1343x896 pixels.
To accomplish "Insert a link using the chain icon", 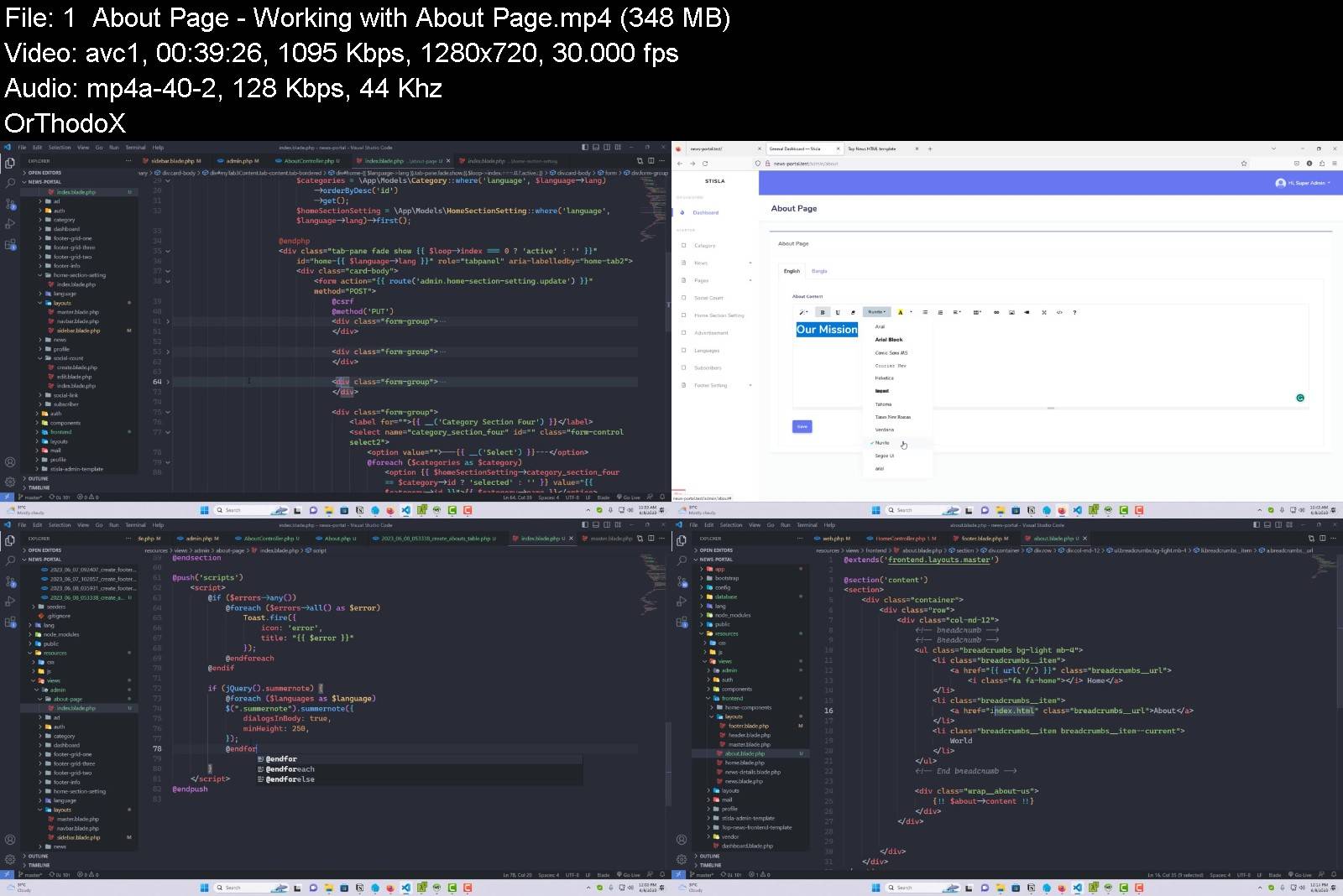I will click(996, 312).
